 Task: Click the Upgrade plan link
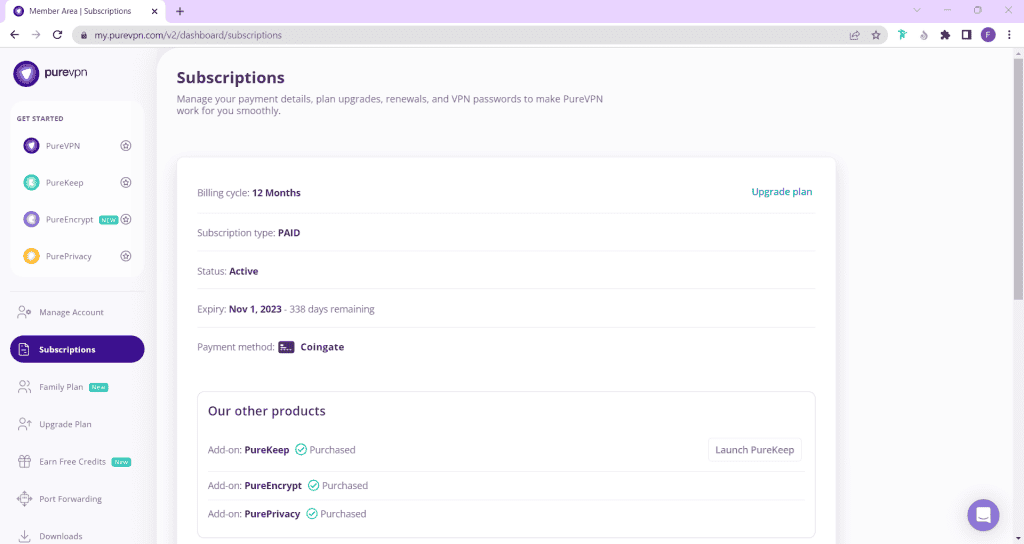click(x=782, y=192)
